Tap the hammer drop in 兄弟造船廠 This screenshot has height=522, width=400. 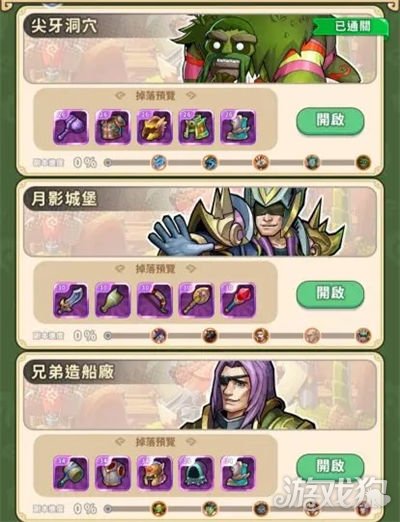[x=71, y=473]
